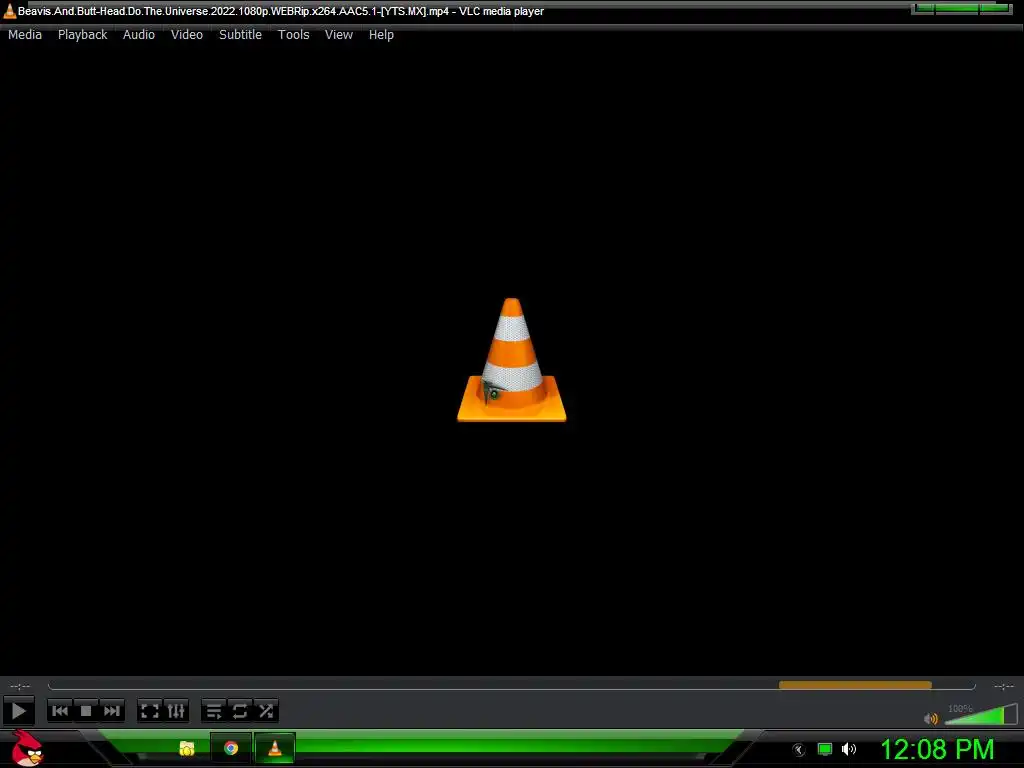This screenshot has height=768, width=1024.
Task: Maximize the VLC window
Action: [957, 8]
